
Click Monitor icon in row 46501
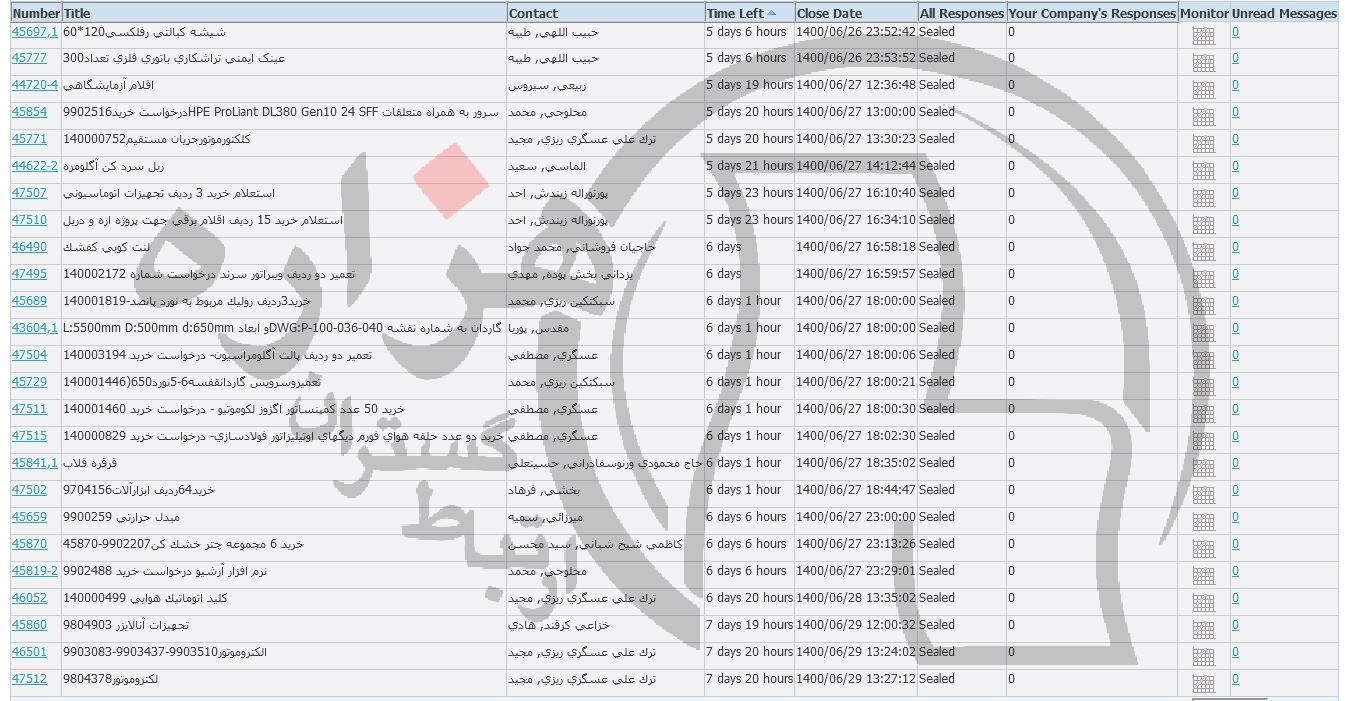pyautogui.click(x=1203, y=656)
